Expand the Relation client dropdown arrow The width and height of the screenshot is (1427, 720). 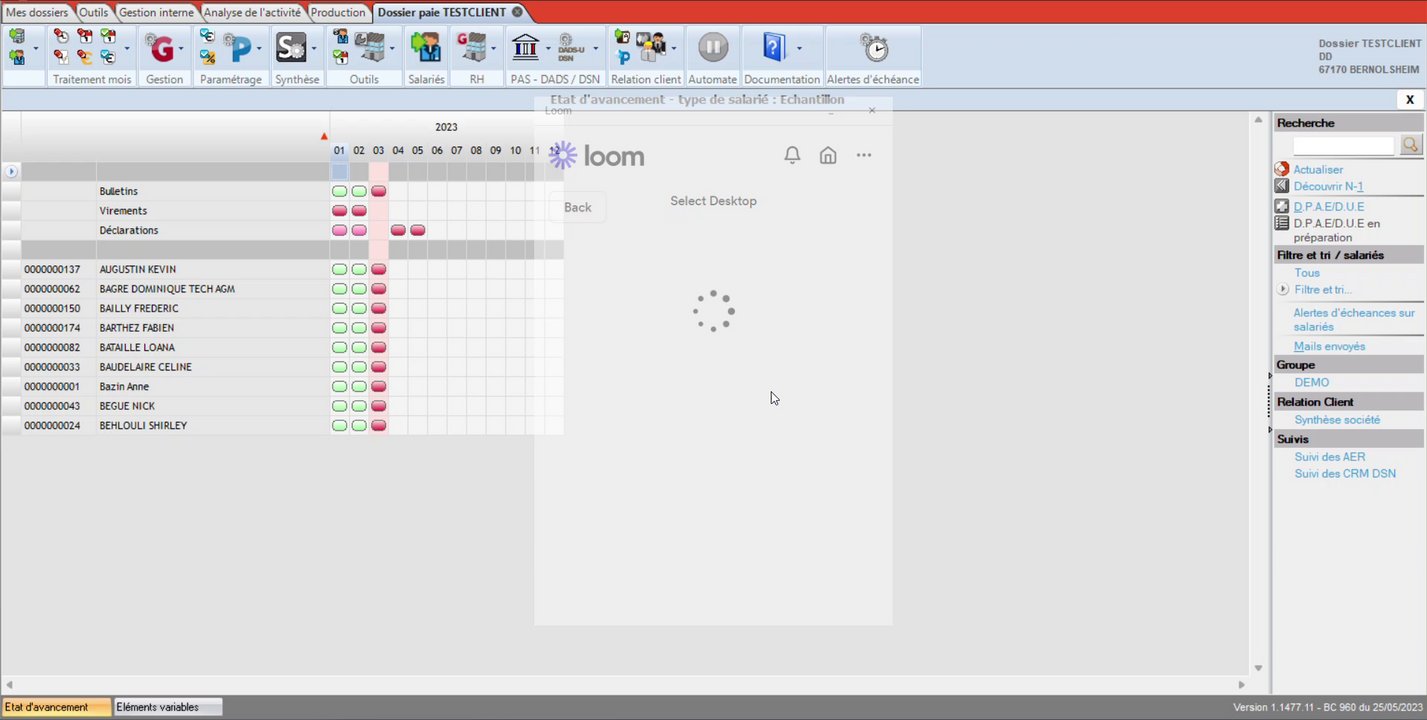pos(674,48)
